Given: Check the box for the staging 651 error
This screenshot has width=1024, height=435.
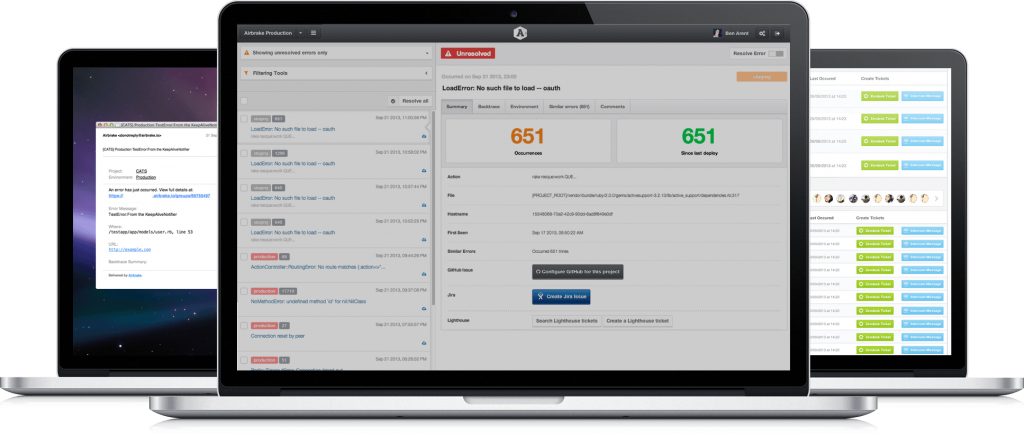Looking at the screenshot, I should click(x=244, y=119).
